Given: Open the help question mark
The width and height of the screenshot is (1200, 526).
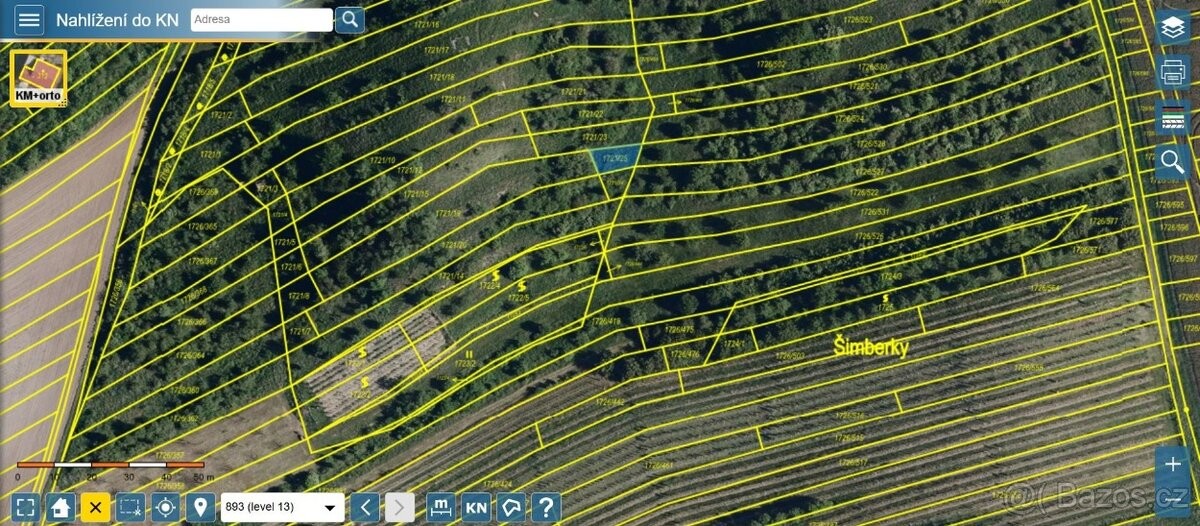Looking at the screenshot, I should click(x=545, y=507).
